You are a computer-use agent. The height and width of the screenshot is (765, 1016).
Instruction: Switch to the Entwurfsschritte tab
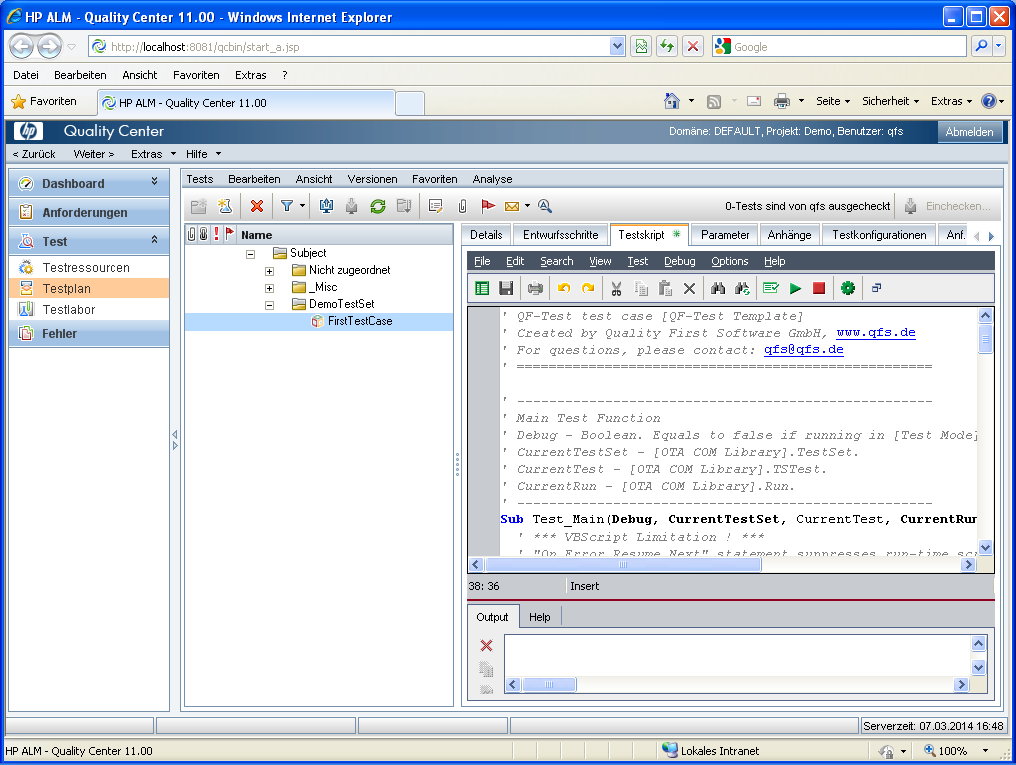coord(560,234)
